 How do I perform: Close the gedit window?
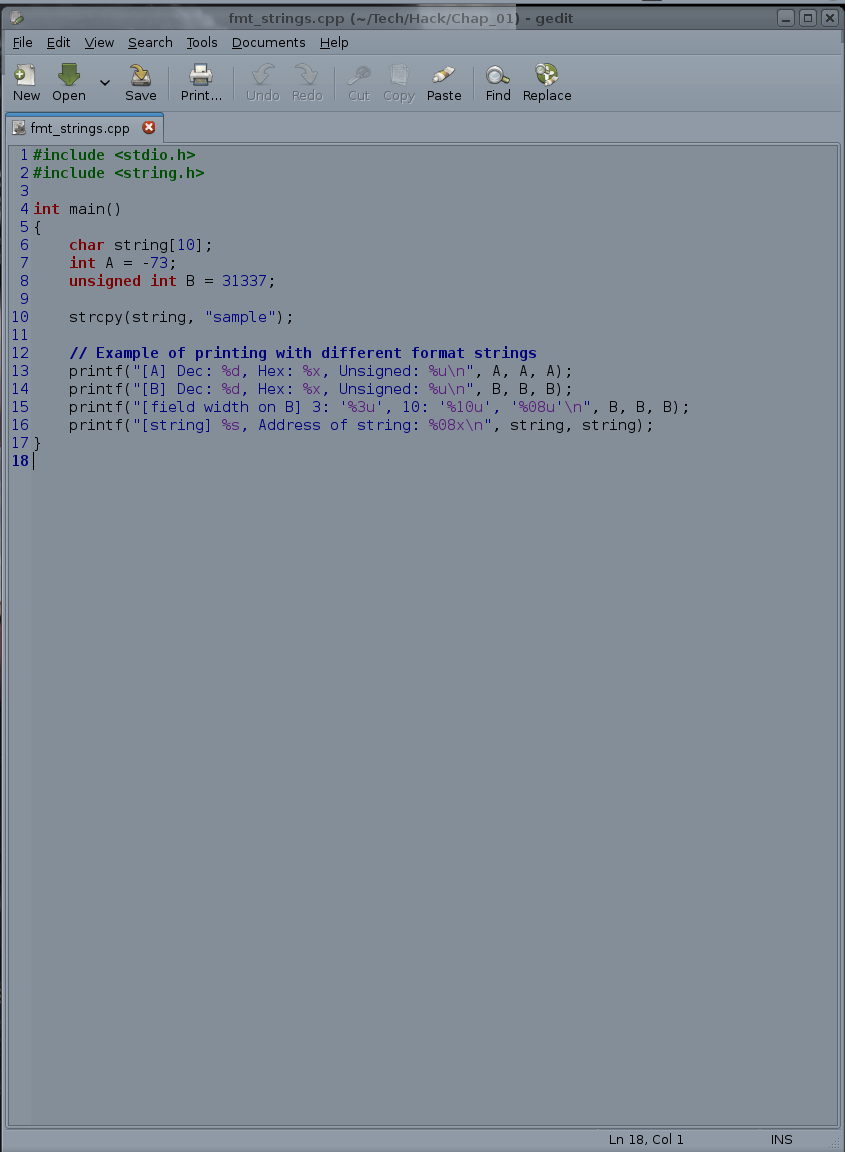pos(830,18)
